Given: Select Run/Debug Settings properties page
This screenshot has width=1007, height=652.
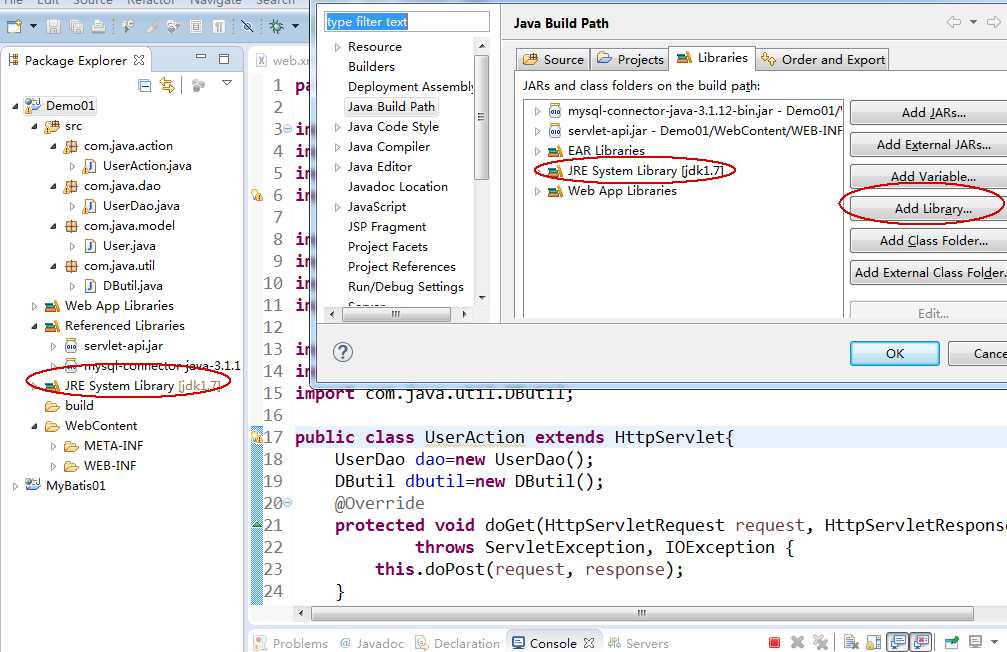Looking at the screenshot, I should tap(405, 286).
